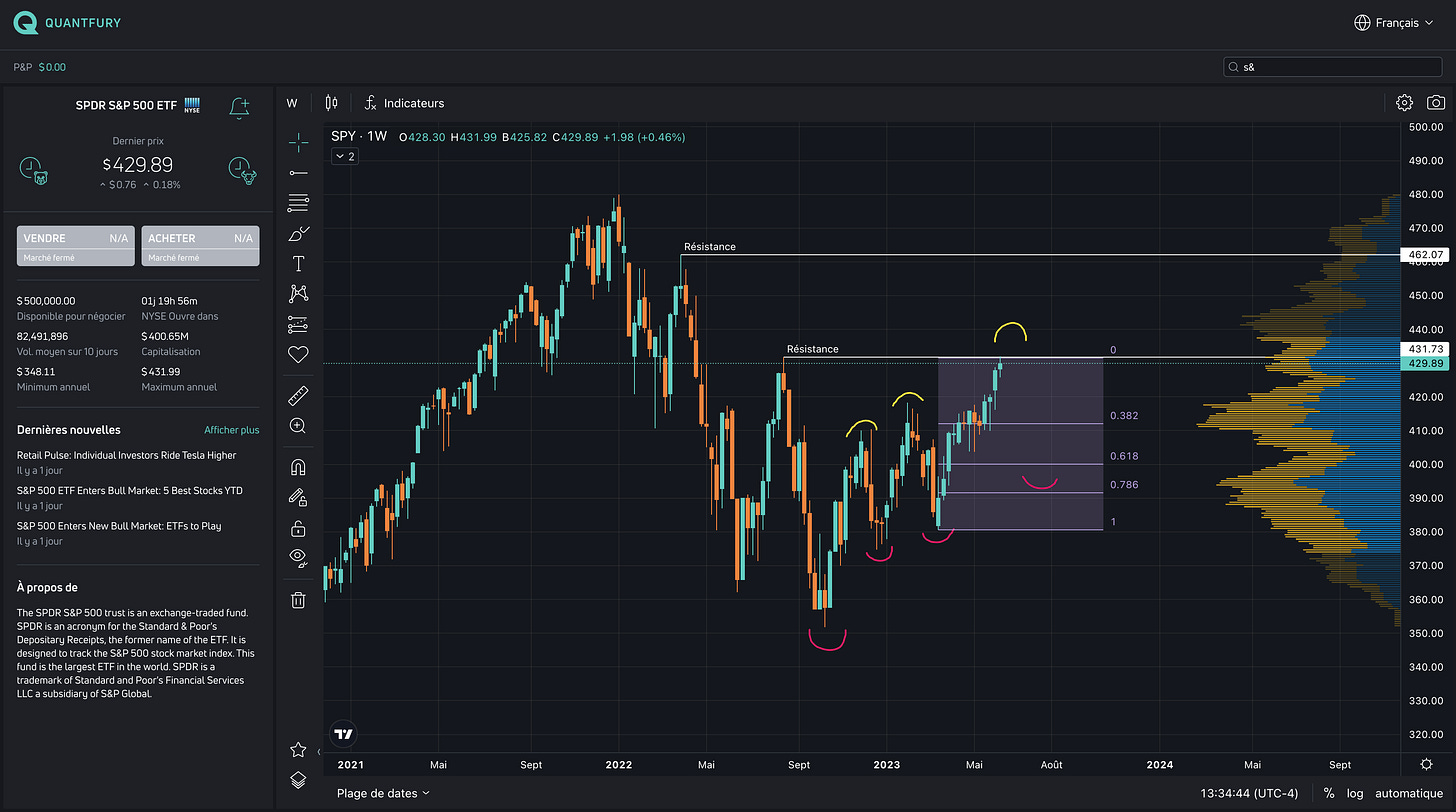
Task: Collapse the indicator legend showing 2
Action: point(345,156)
